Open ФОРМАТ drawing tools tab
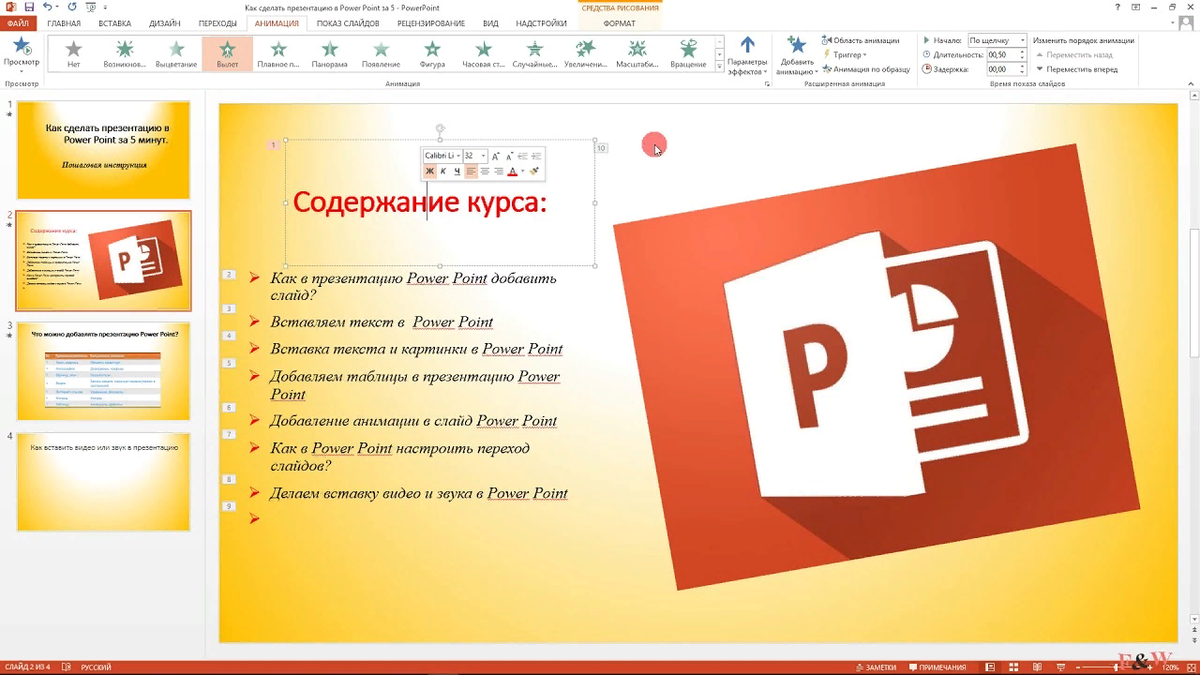The height and width of the screenshot is (675, 1200). [619, 23]
